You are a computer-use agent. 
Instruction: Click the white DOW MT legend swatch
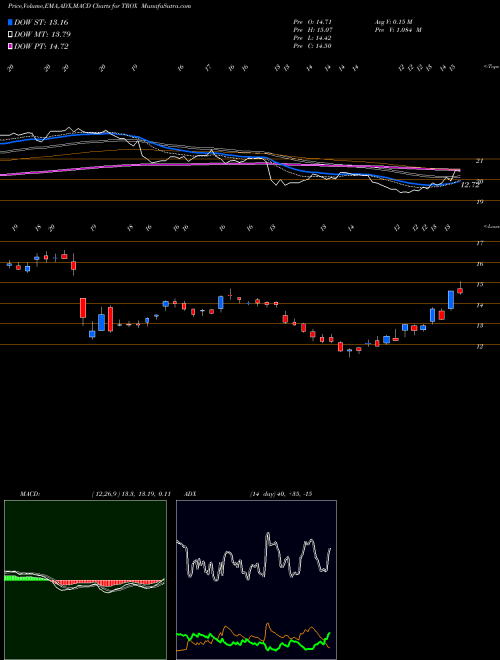(x=10, y=35)
